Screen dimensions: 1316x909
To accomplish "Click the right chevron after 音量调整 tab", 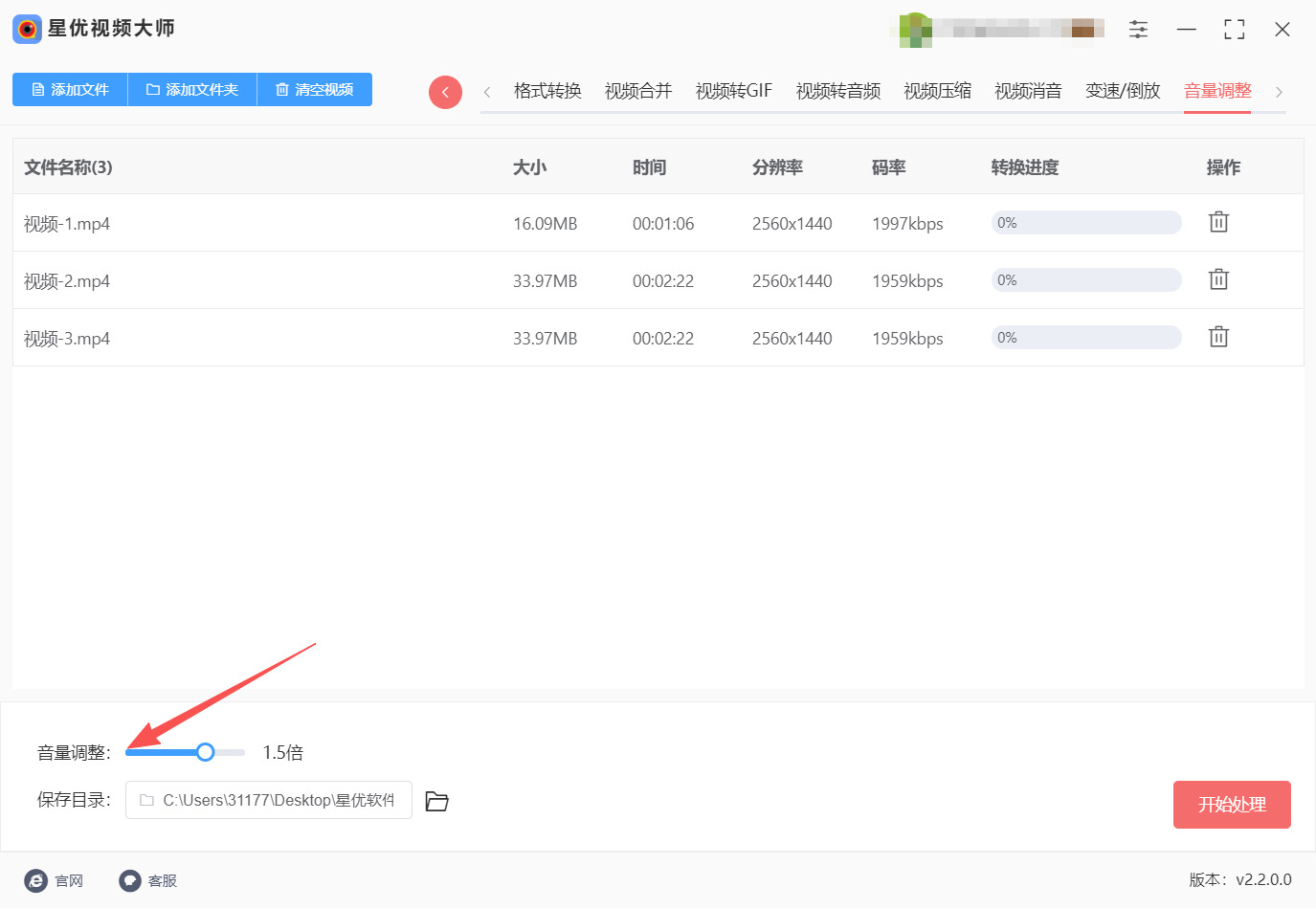I will click(x=1279, y=92).
